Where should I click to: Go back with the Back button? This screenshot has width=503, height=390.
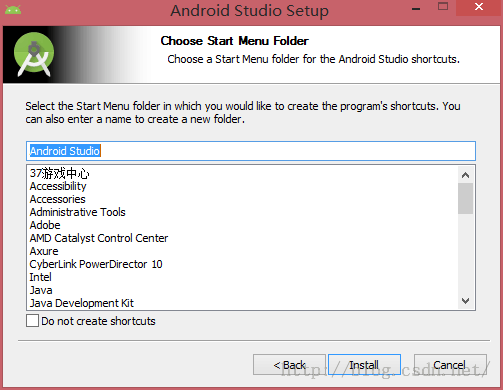click(x=289, y=365)
